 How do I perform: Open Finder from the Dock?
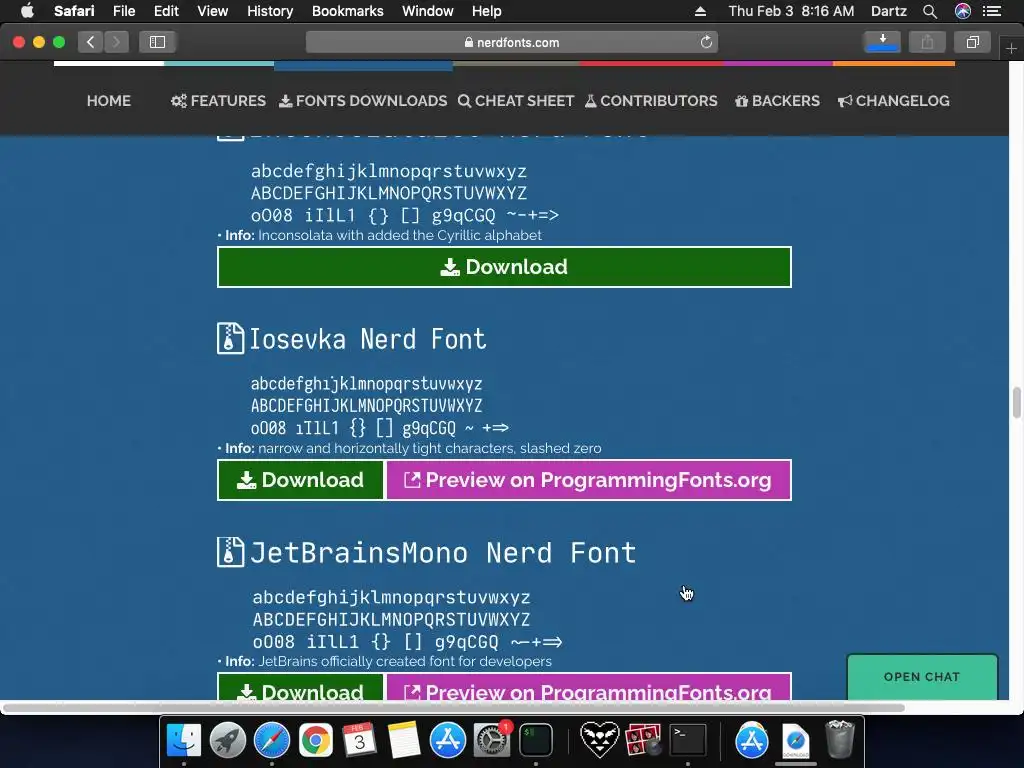pos(184,740)
